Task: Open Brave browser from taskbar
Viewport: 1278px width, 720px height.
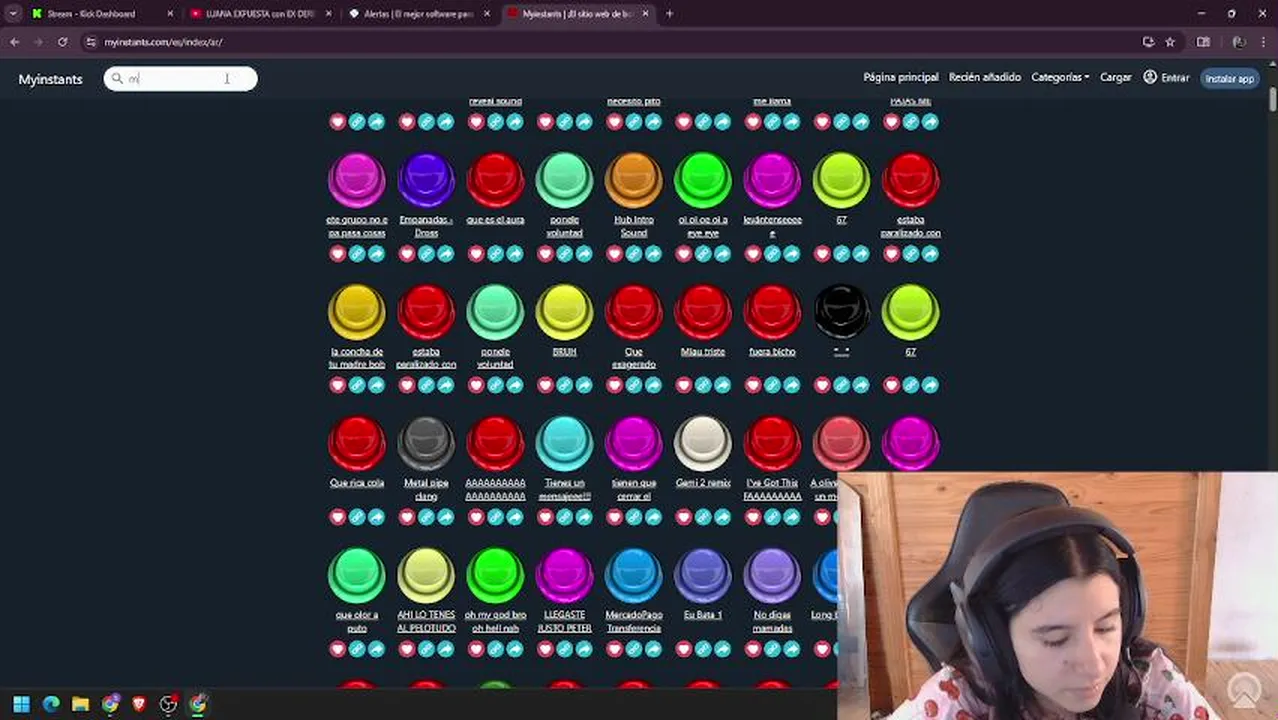Action: 139,704
